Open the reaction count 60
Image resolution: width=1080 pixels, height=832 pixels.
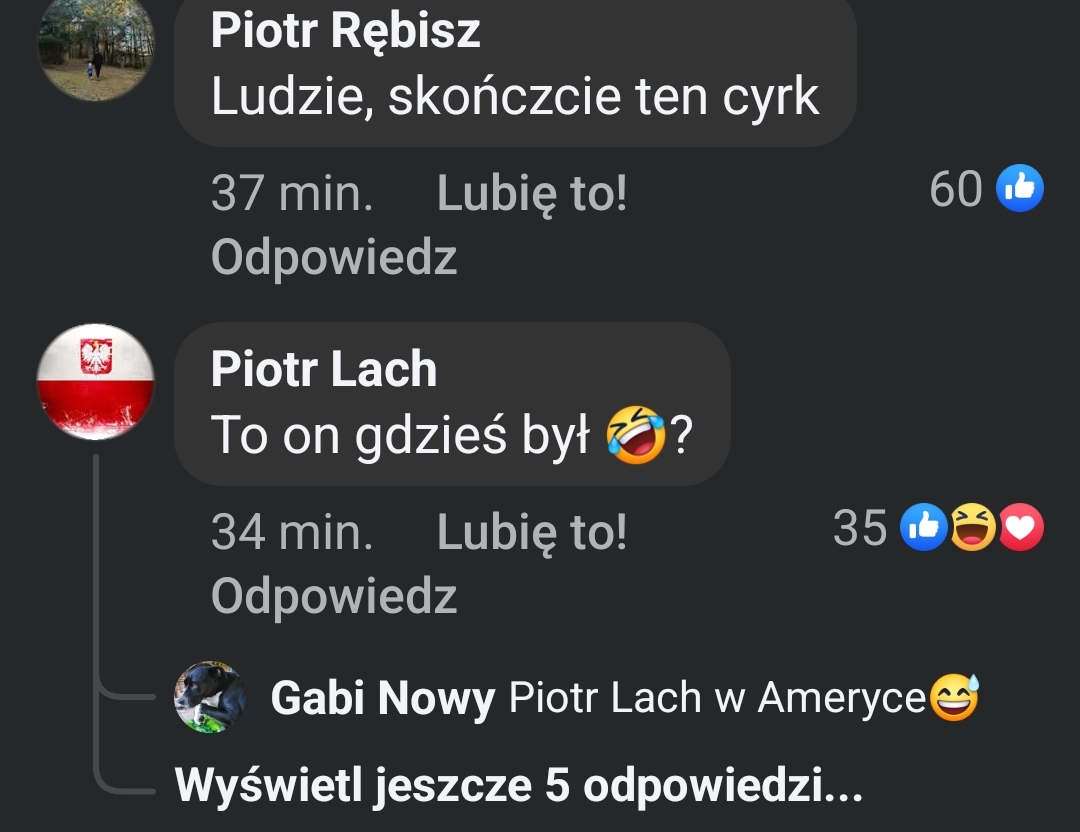click(x=955, y=188)
